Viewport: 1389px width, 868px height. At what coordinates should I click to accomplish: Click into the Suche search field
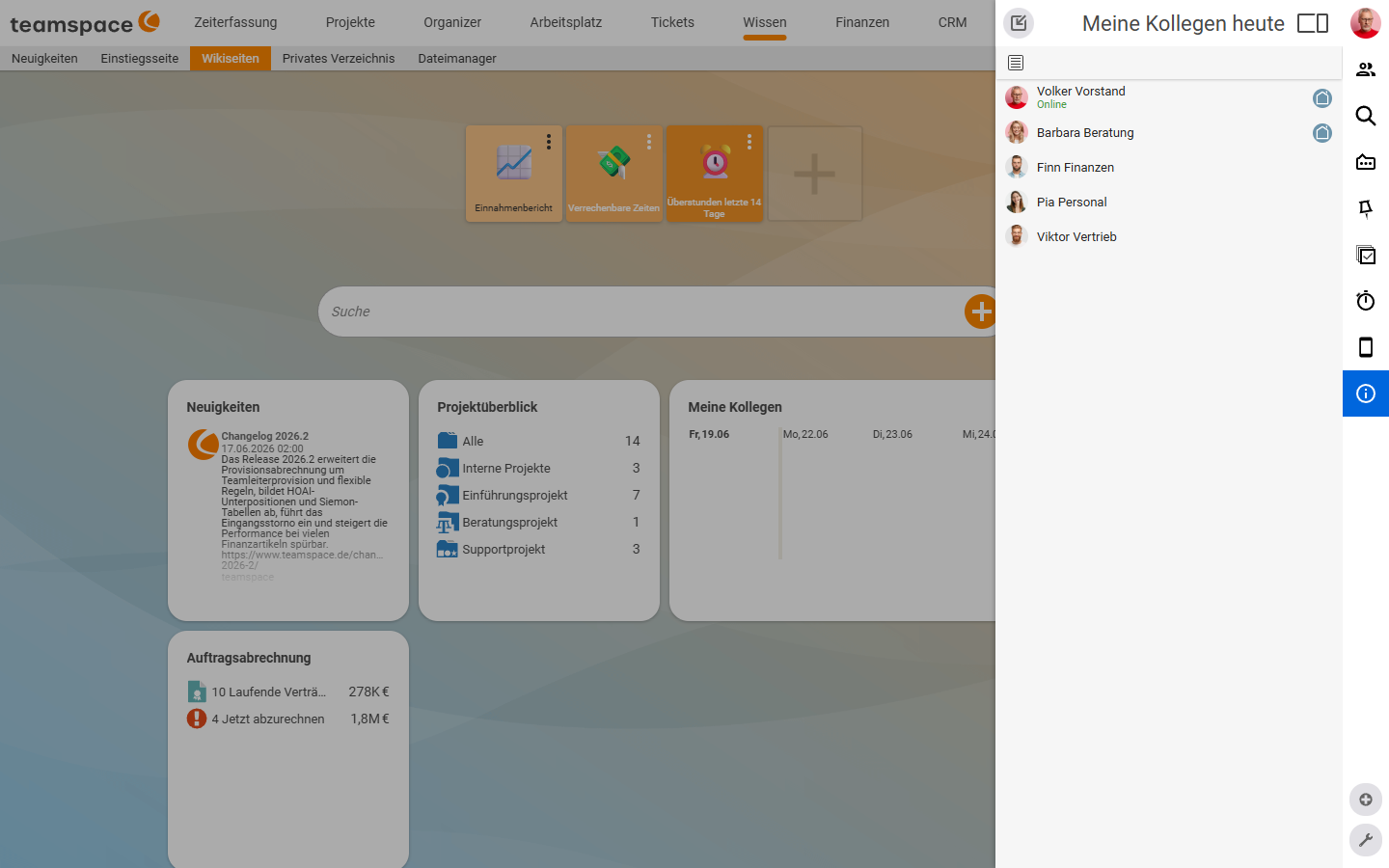(641, 312)
